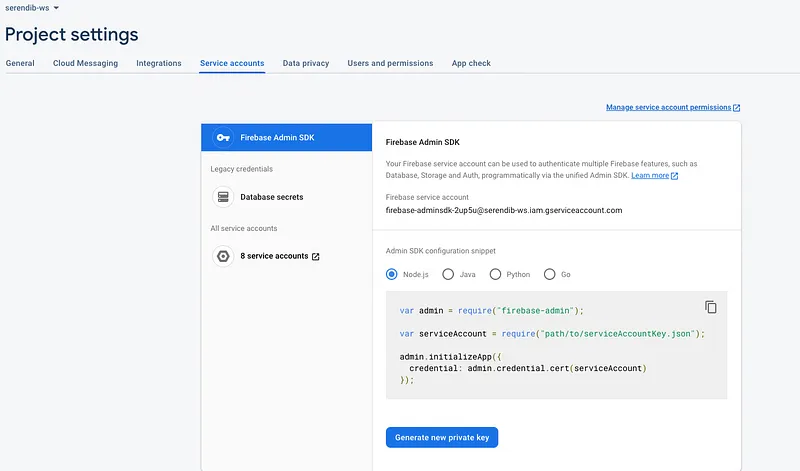This screenshot has height=471, width=800.
Task: Open Database secrets legacy credentials
Action: point(271,197)
